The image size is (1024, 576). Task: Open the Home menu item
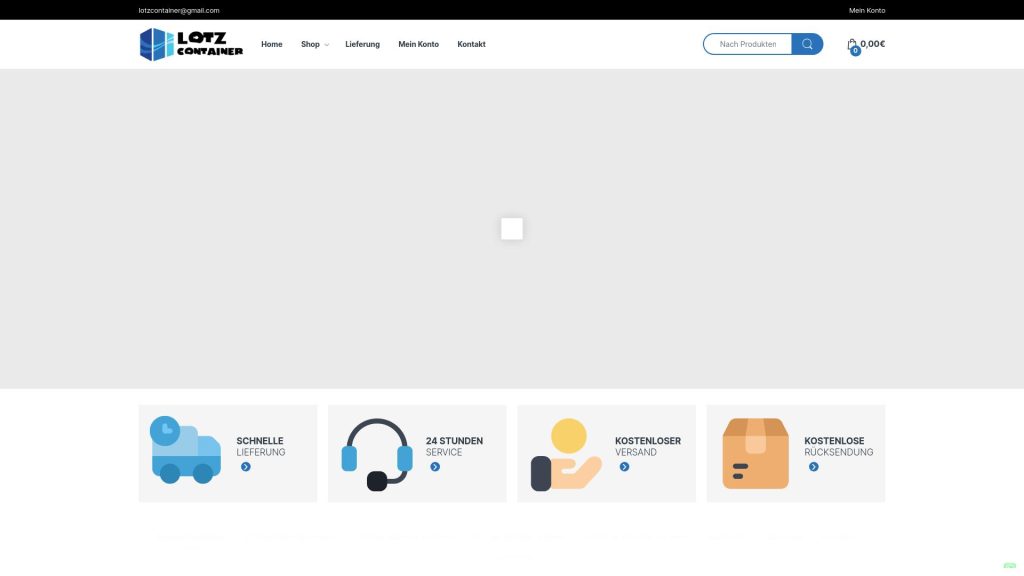point(272,44)
